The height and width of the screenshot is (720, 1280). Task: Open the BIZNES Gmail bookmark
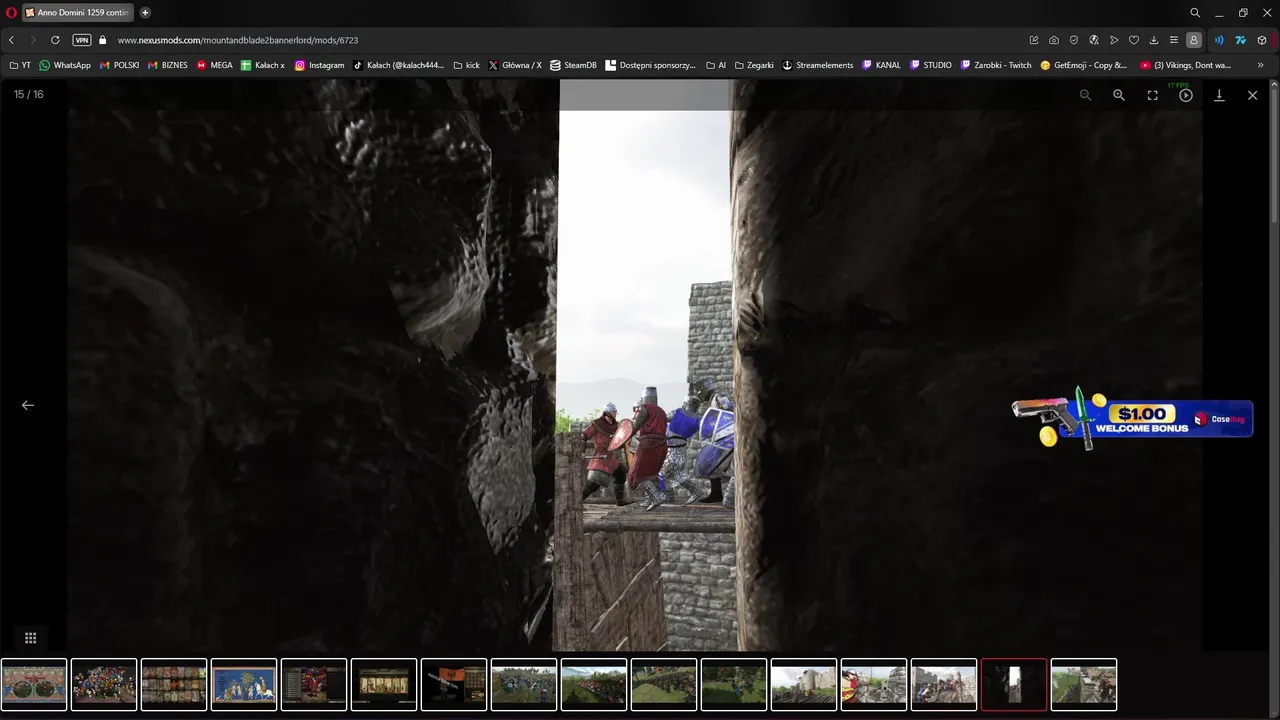[168, 65]
